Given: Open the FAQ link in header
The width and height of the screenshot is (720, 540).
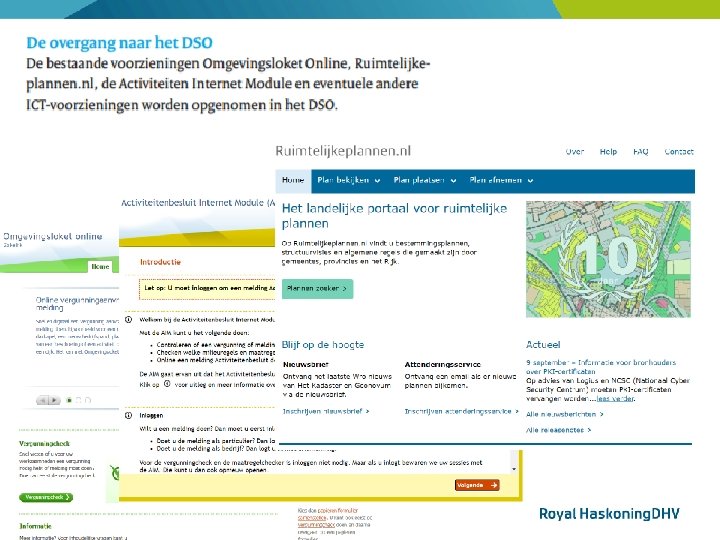Looking at the screenshot, I should point(641,152).
